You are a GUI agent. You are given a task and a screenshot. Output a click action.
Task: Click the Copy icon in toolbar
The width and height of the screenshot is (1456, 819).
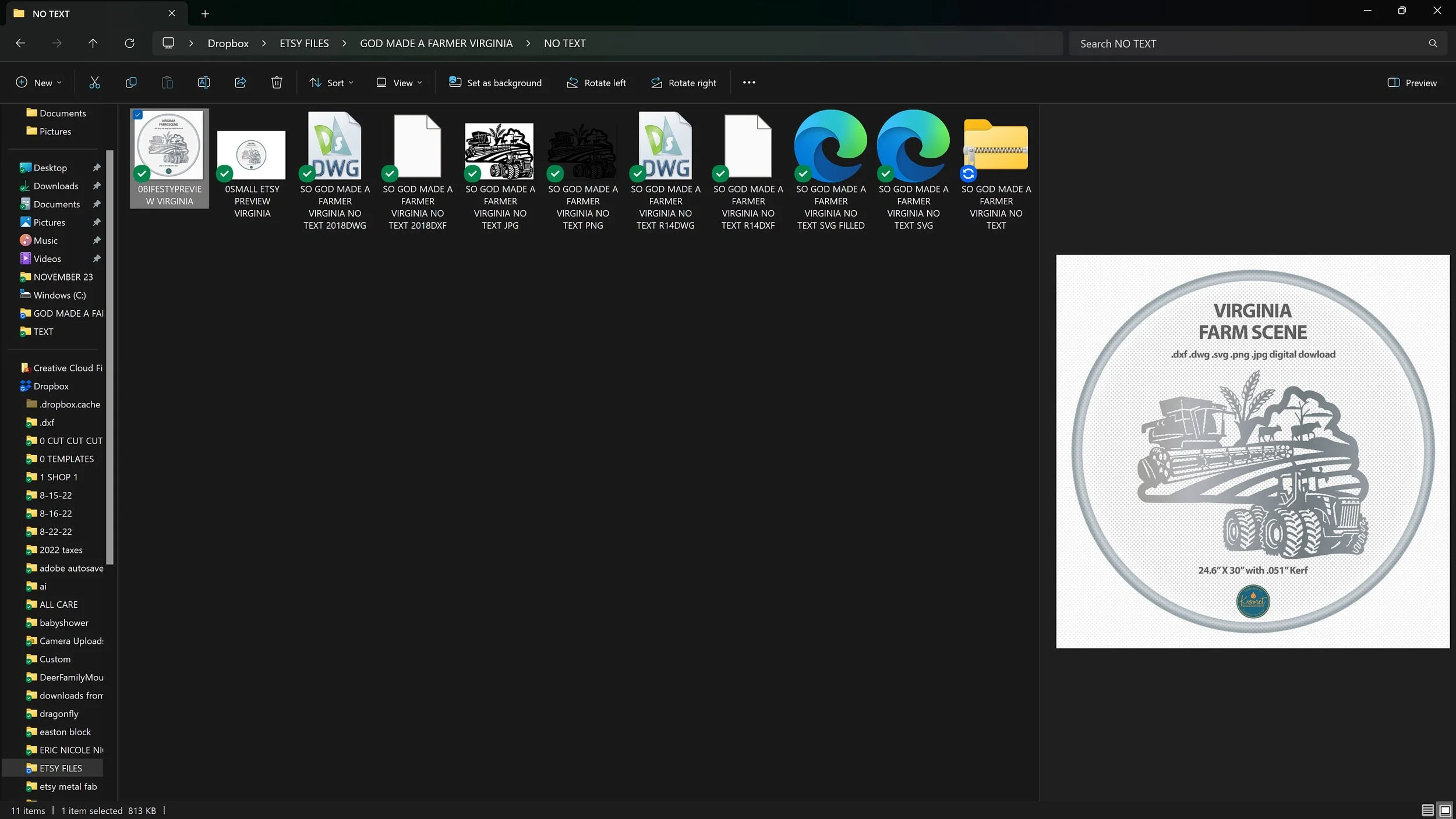coord(131,83)
